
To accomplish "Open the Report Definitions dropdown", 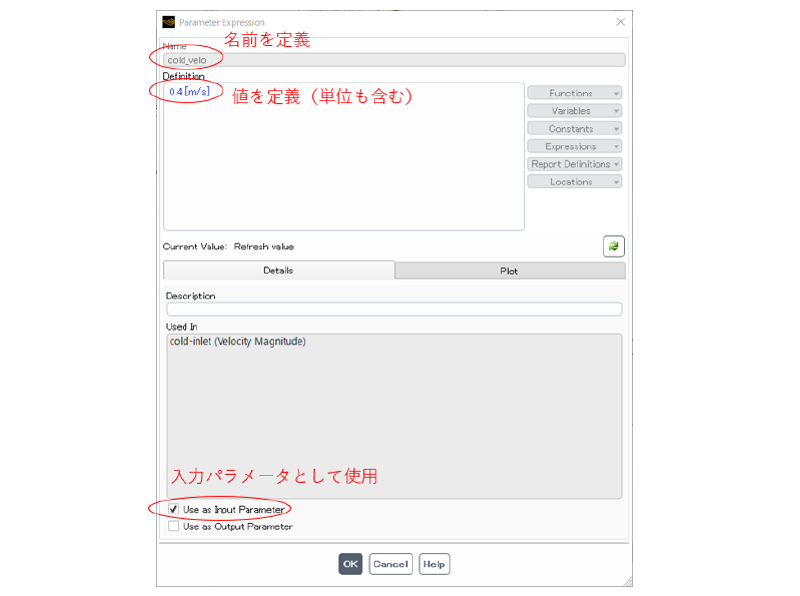I will click(574, 163).
